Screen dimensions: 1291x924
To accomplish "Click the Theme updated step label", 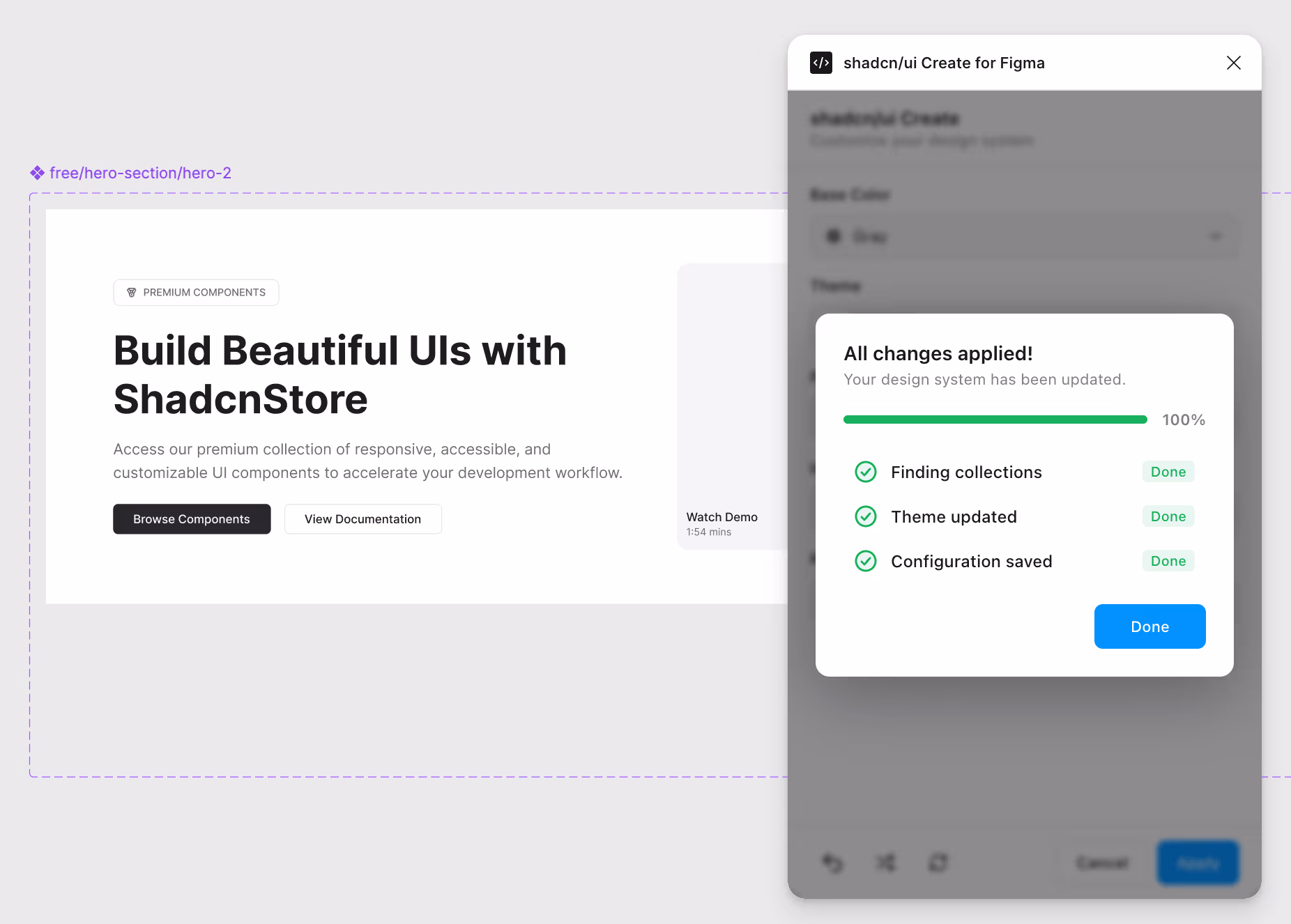I will [x=954, y=517].
